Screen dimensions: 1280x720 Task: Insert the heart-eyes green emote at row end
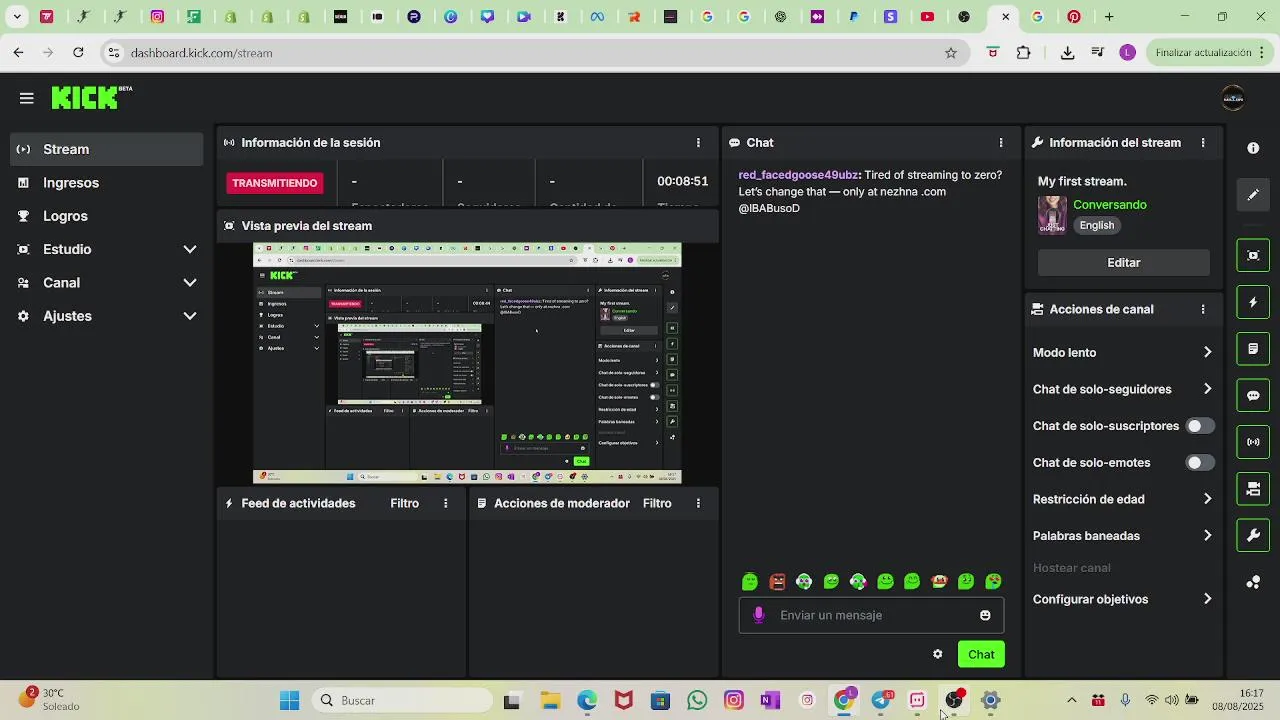point(993,581)
